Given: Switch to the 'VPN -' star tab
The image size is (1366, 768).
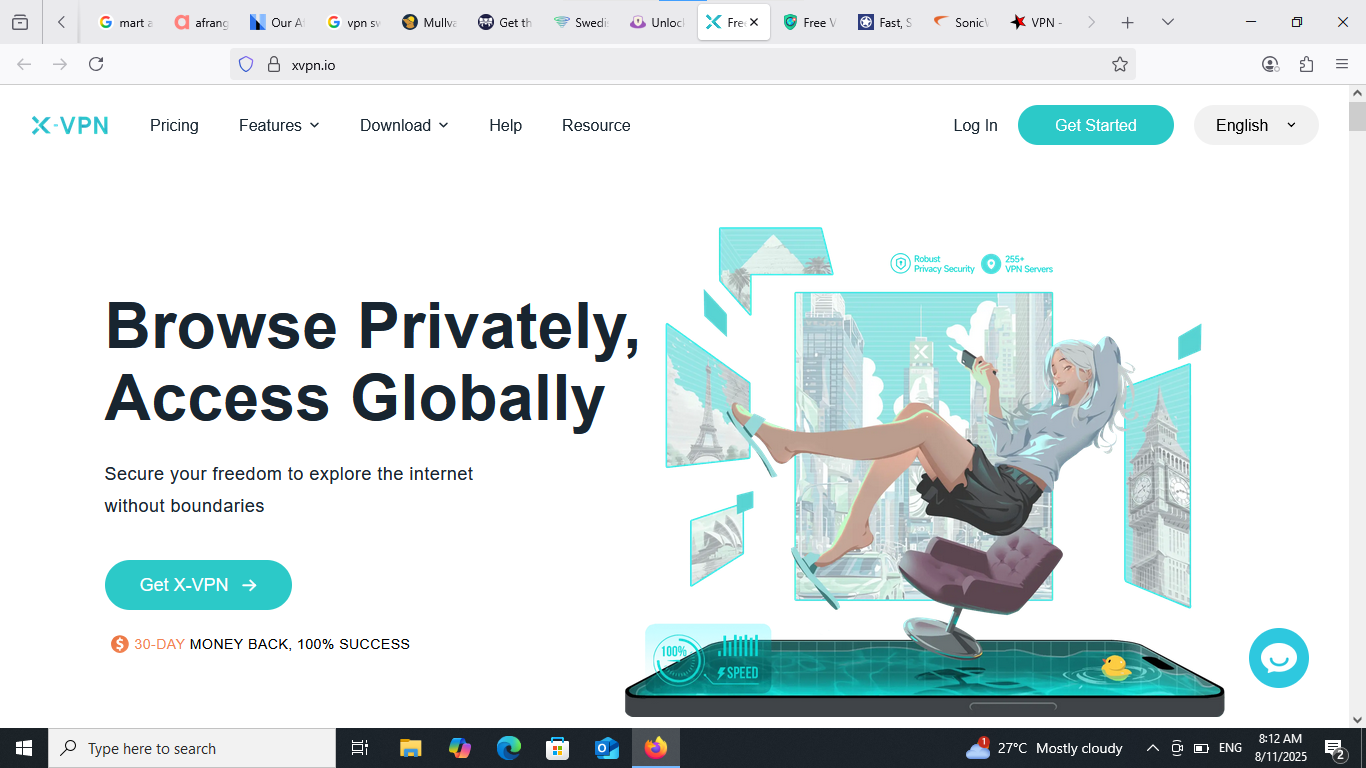Looking at the screenshot, I should pyautogui.click(x=1037, y=22).
